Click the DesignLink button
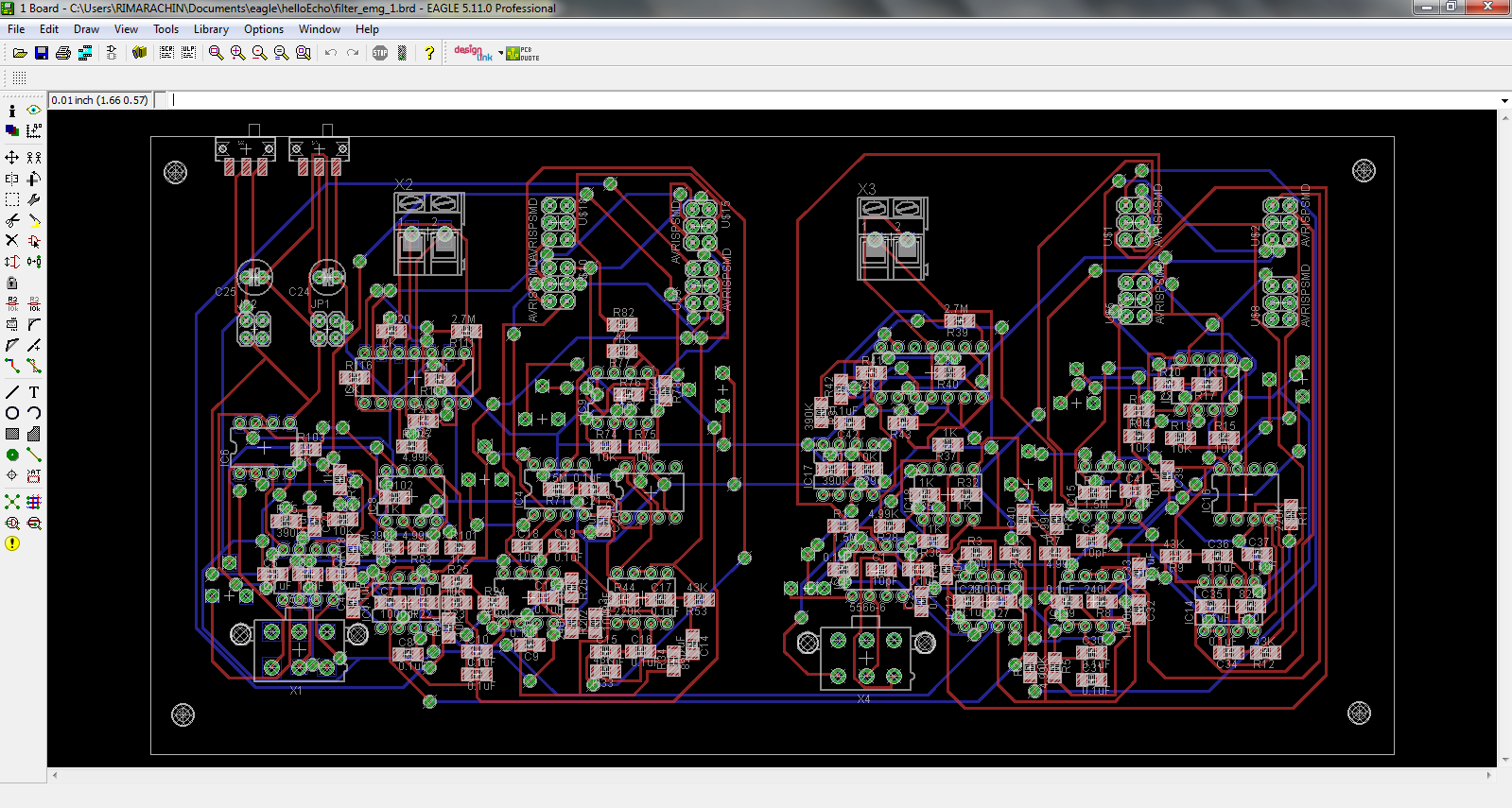 point(474,53)
